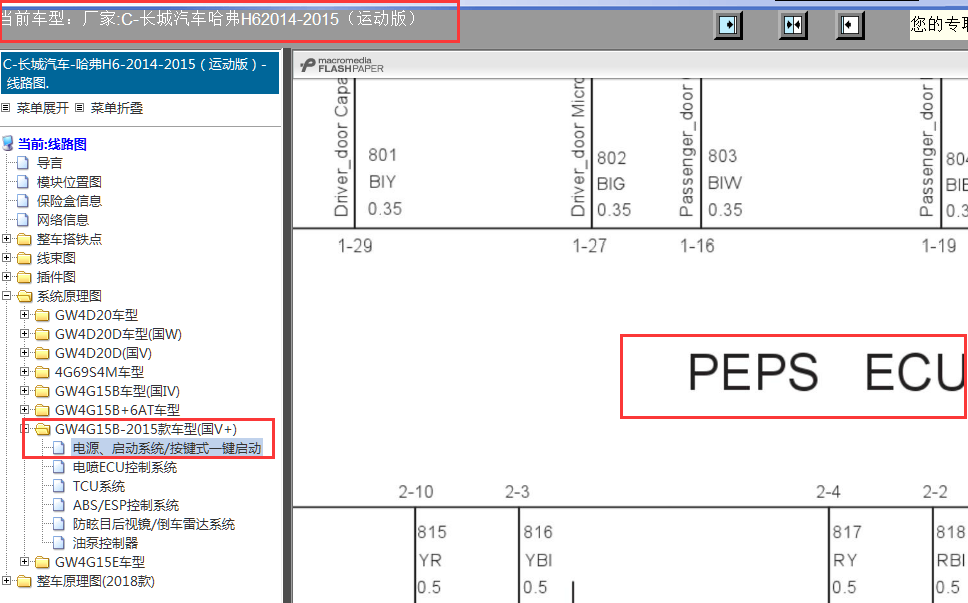This screenshot has width=968, height=603.
Task: Click the split-center panel arrows button
Action: click(793, 25)
